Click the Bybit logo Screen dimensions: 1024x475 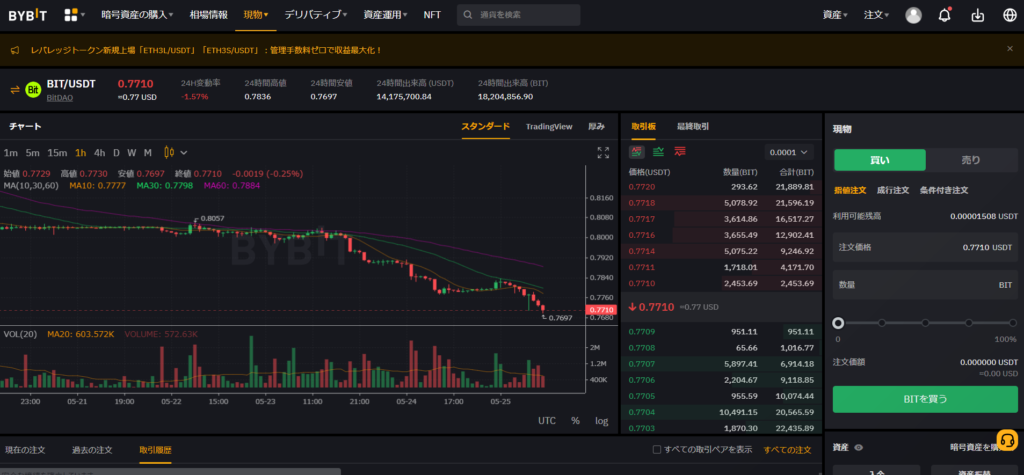coord(27,15)
